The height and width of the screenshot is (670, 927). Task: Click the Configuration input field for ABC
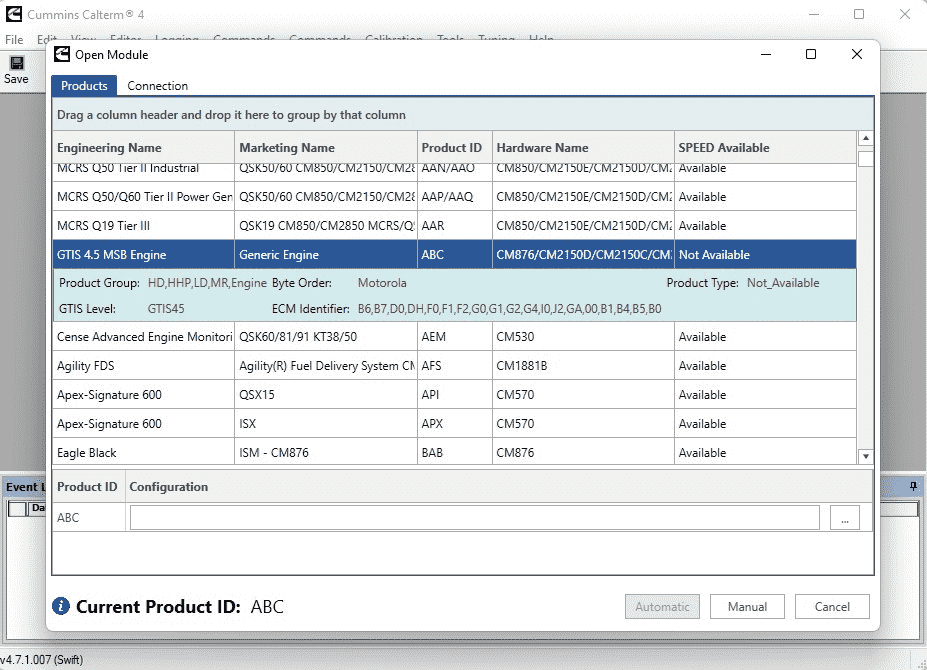pyautogui.click(x=475, y=518)
